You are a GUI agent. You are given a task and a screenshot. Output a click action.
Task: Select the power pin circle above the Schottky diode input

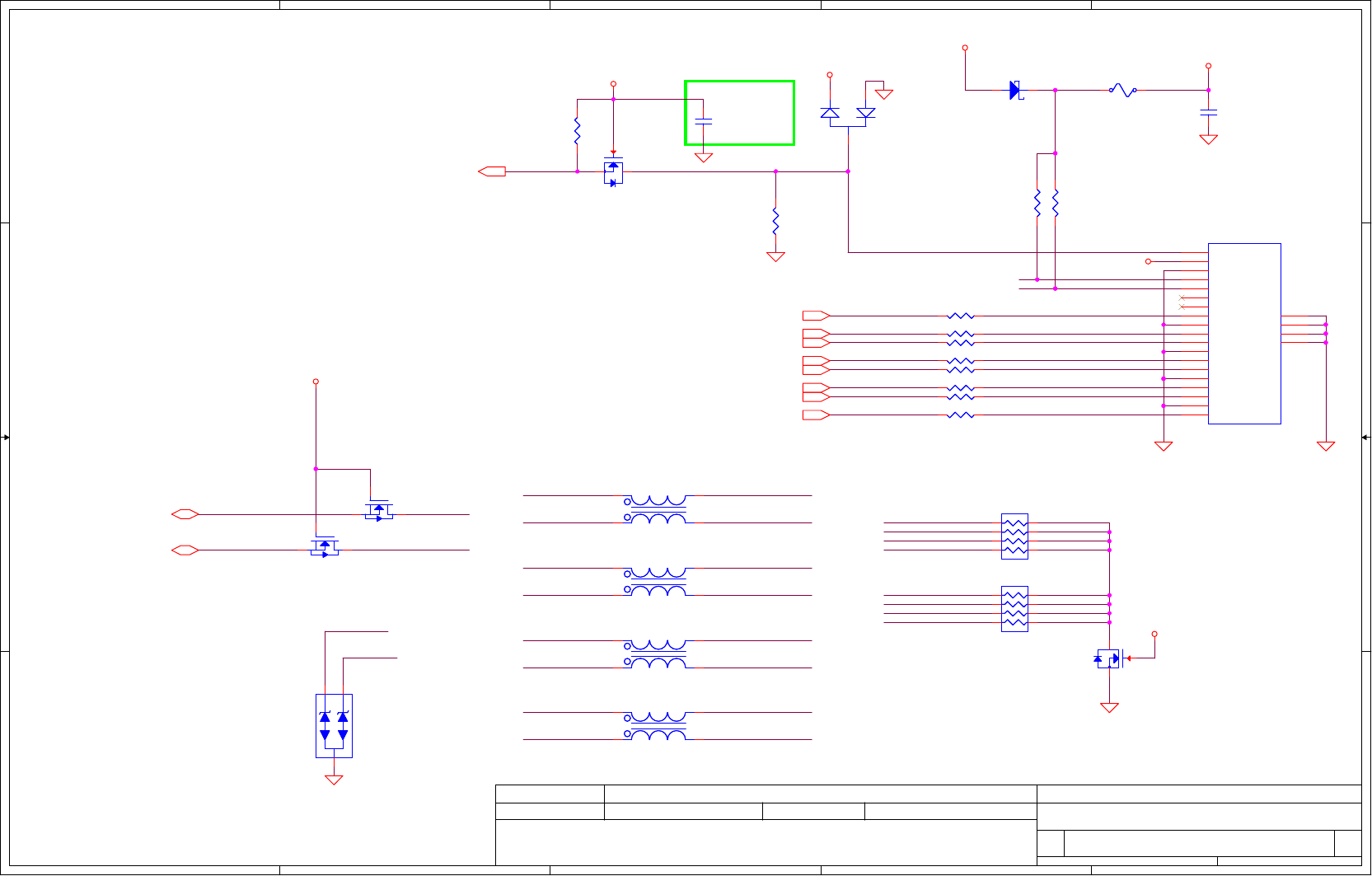point(965,48)
